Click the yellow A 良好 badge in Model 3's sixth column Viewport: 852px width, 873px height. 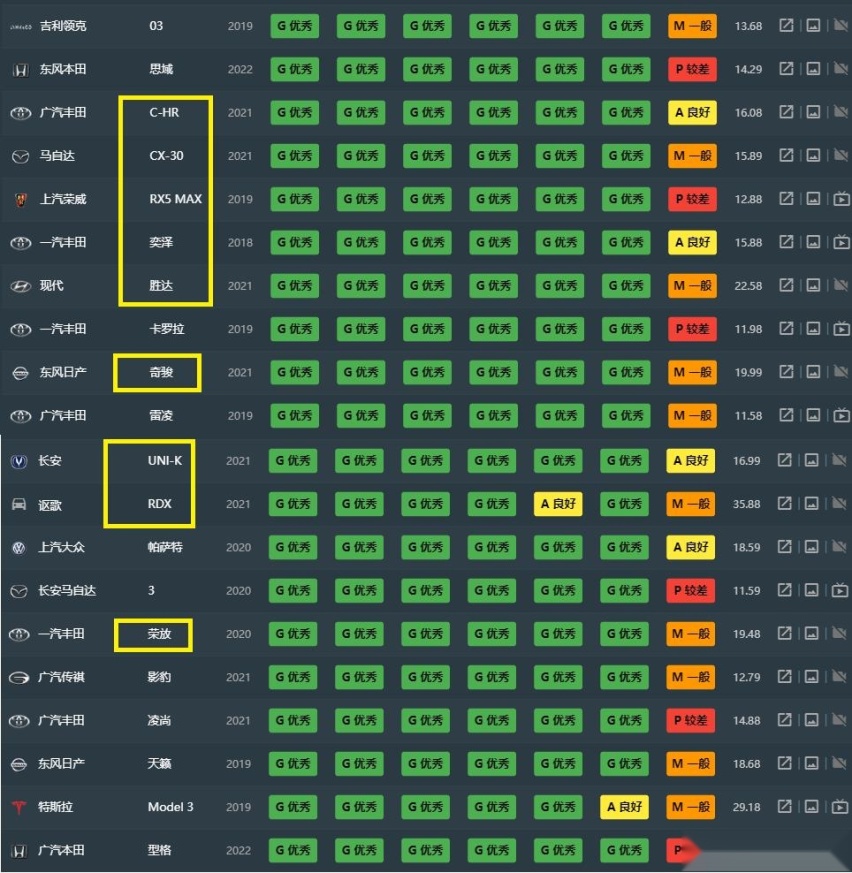[x=624, y=807]
